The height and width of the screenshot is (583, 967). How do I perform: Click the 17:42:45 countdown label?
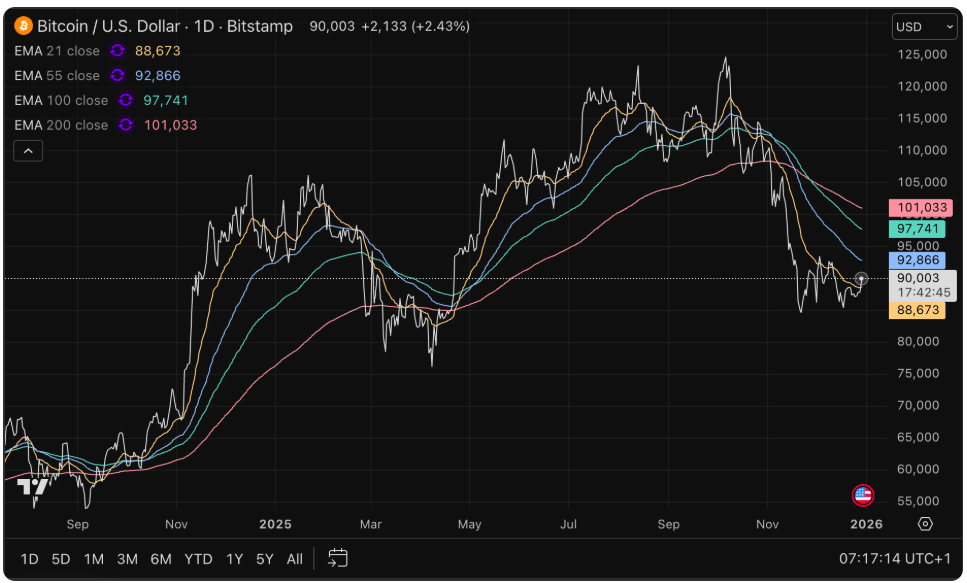click(924, 292)
